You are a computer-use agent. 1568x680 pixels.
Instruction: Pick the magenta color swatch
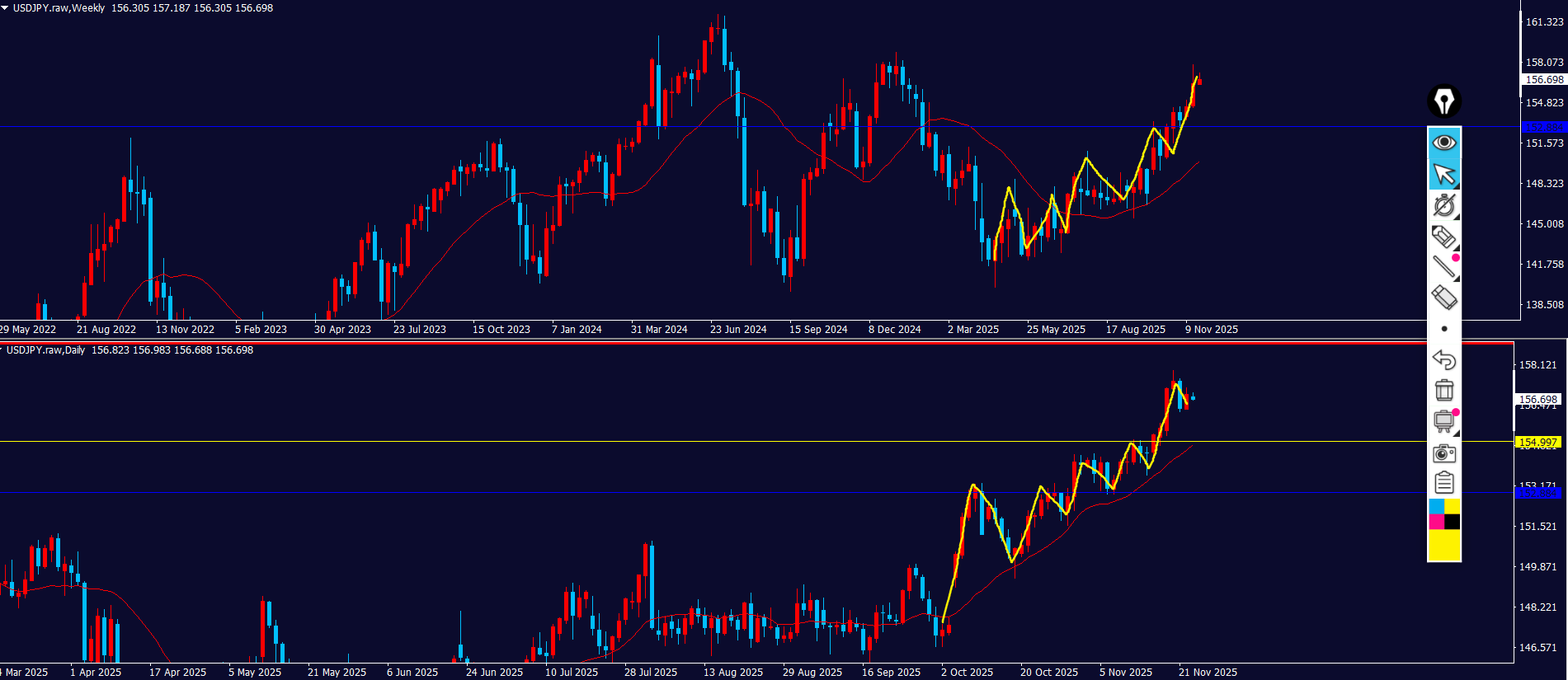coord(1436,522)
